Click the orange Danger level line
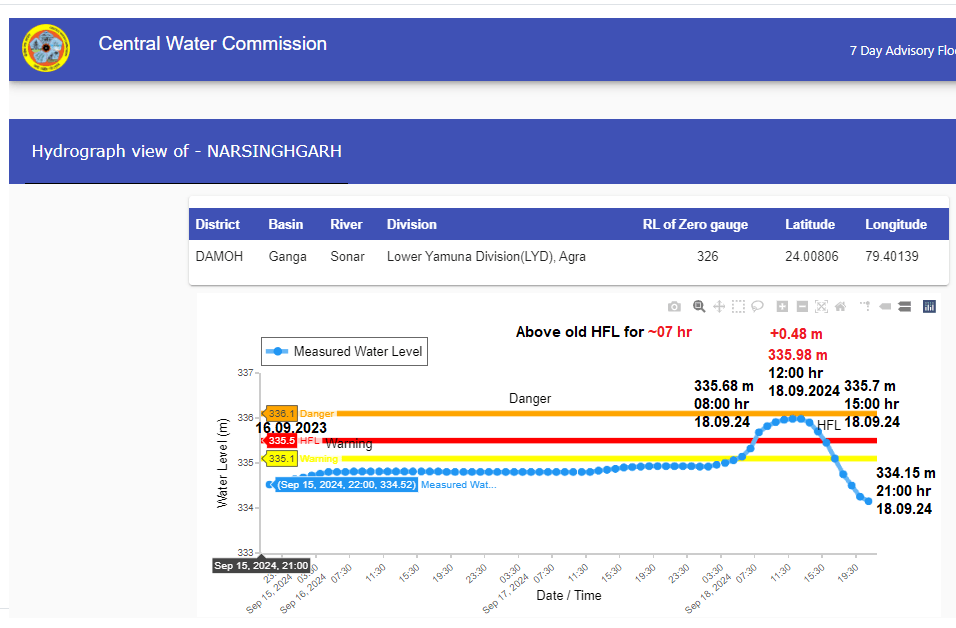This screenshot has height=628, width=956. tap(600, 413)
